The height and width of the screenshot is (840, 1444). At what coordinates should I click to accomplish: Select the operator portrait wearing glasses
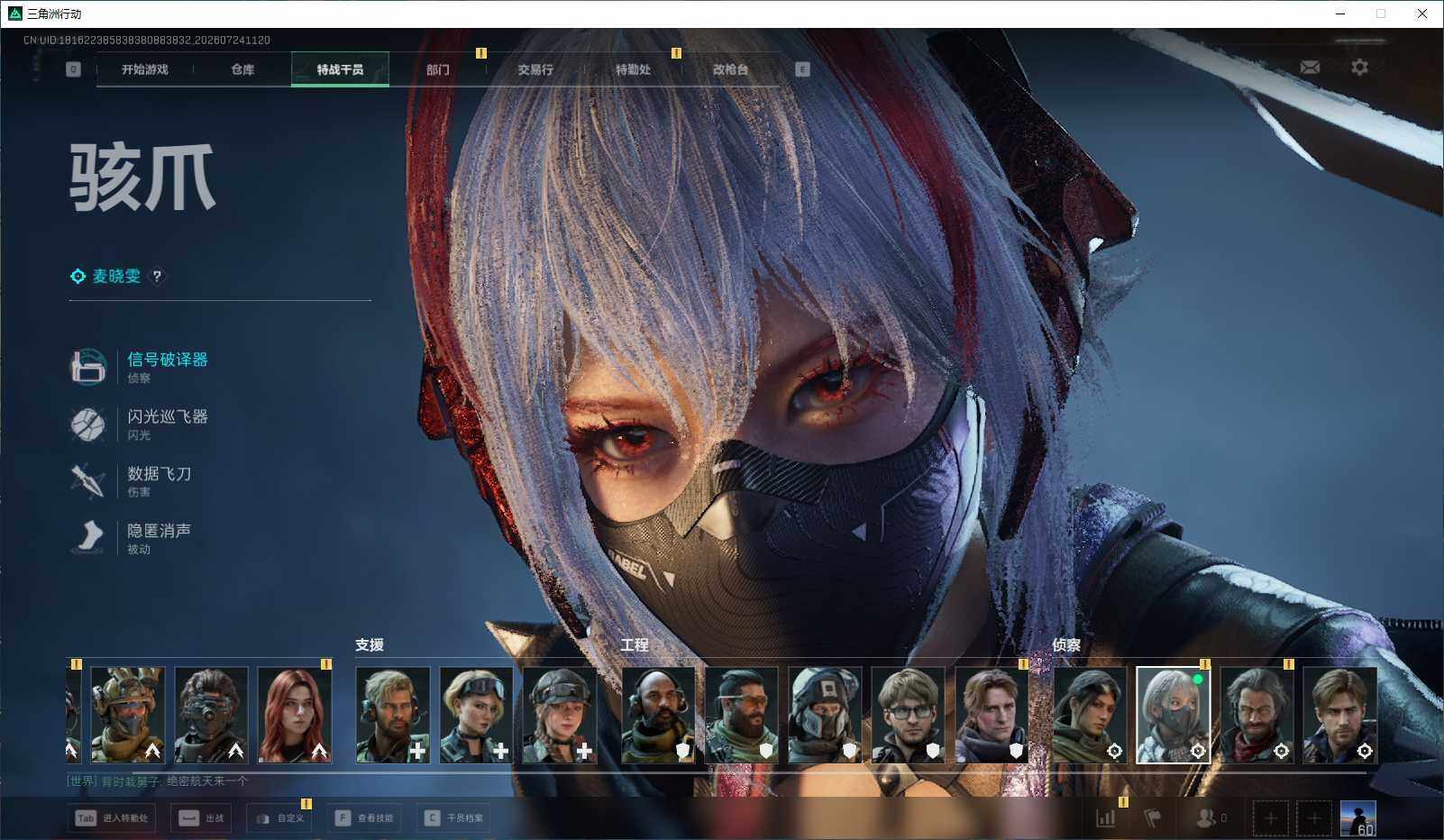[908, 716]
